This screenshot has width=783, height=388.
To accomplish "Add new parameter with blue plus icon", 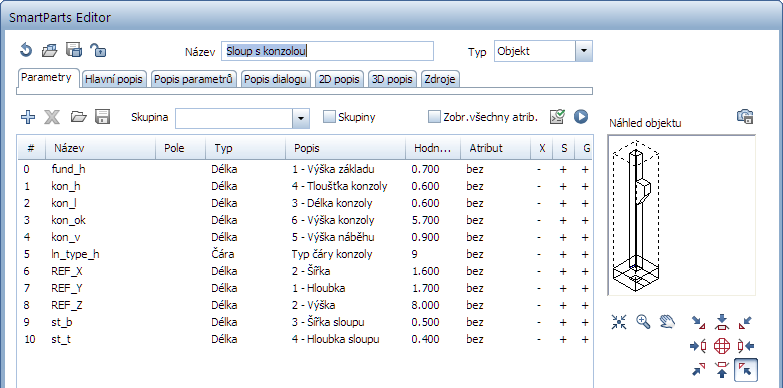I will [28, 117].
